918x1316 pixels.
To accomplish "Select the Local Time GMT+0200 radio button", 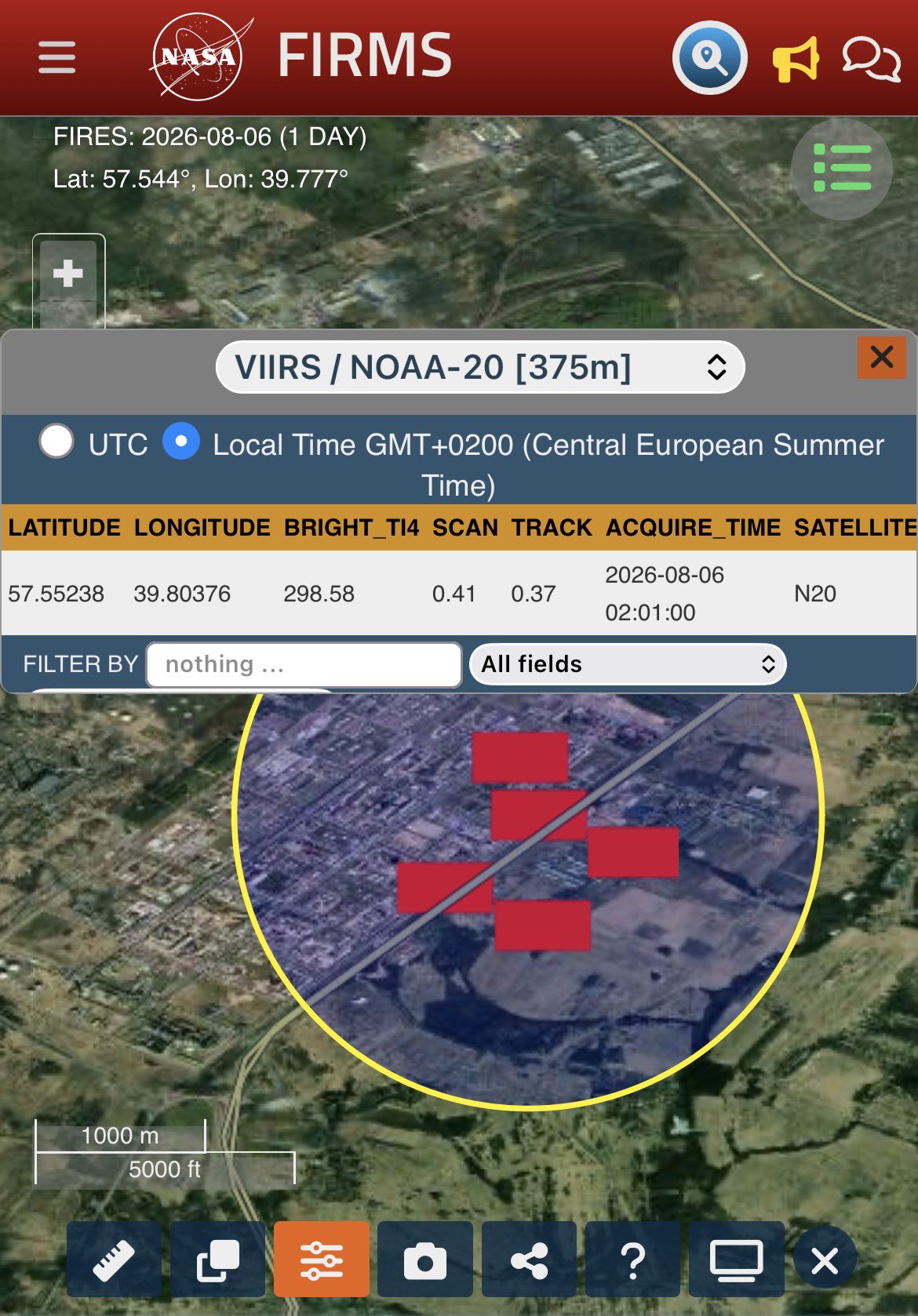I will [x=181, y=441].
